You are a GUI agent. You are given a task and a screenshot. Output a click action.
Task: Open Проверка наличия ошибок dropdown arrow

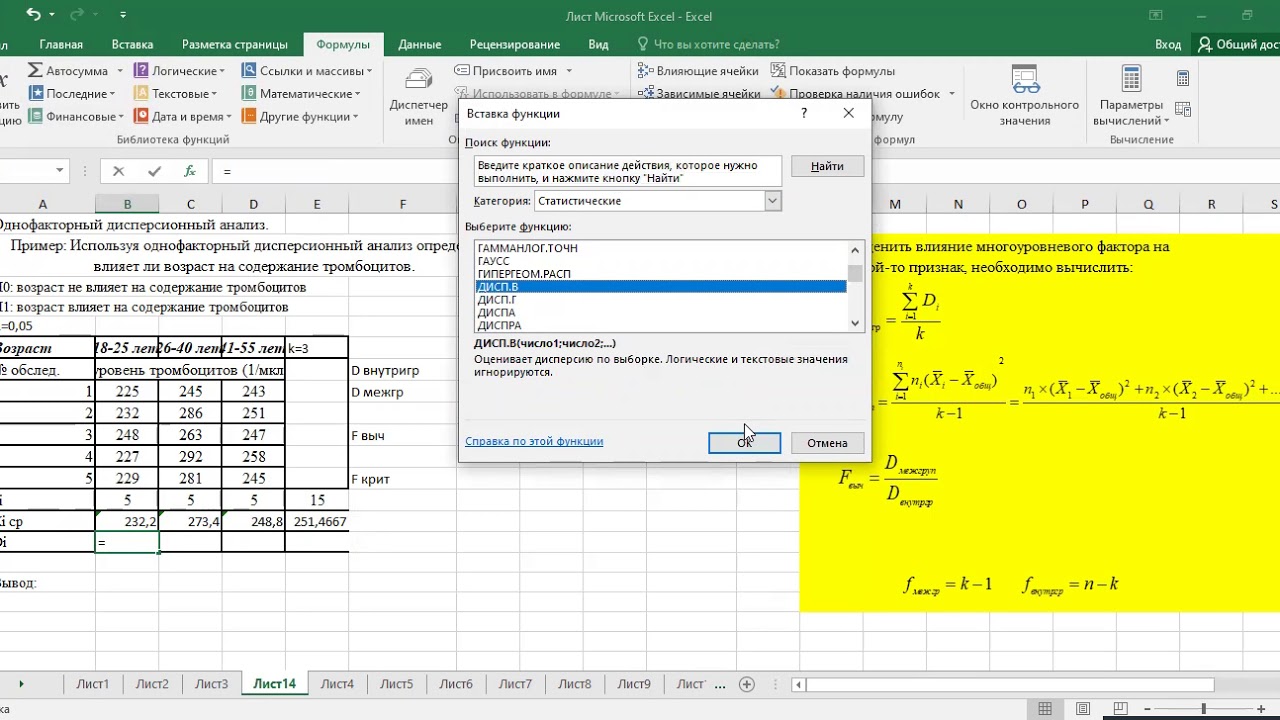pyautogui.click(x=950, y=94)
